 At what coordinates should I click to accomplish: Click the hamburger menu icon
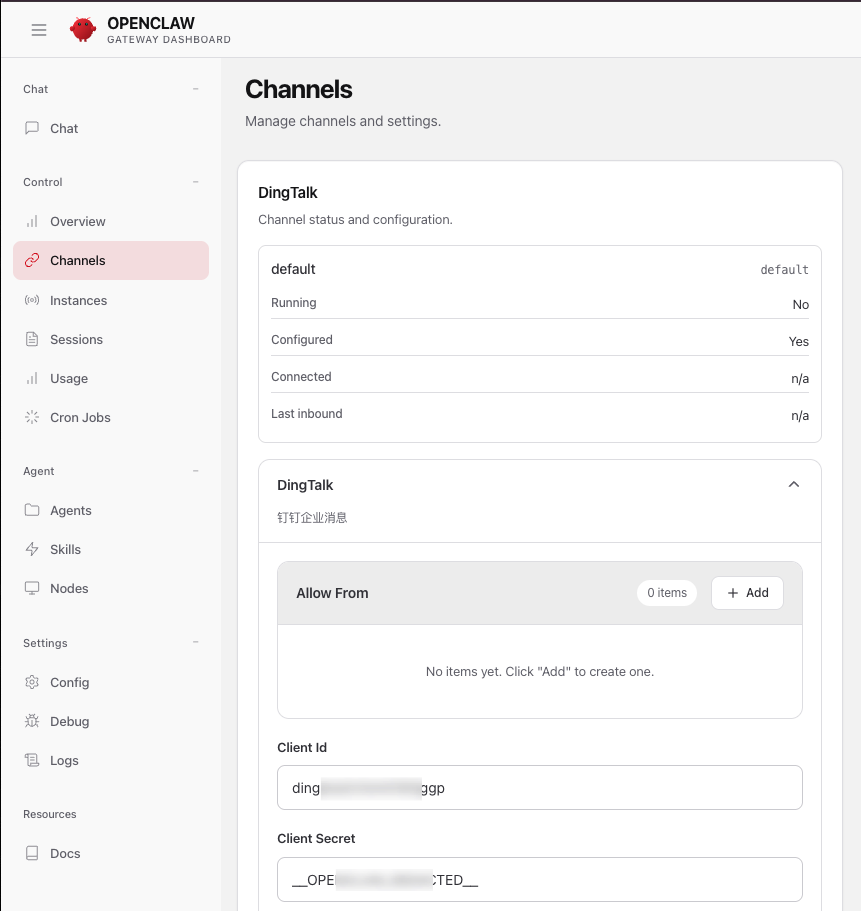pyautogui.click(x=39, y=30)
